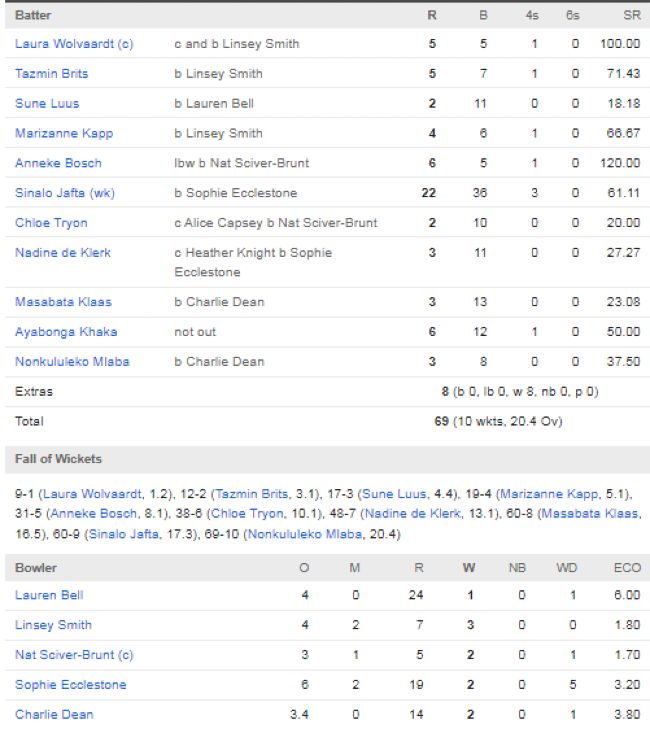The width and height of the screenshot is (650, 733).
Task: Select Nat Sciver-Brunt (c) bowler link
Action: 74,655
